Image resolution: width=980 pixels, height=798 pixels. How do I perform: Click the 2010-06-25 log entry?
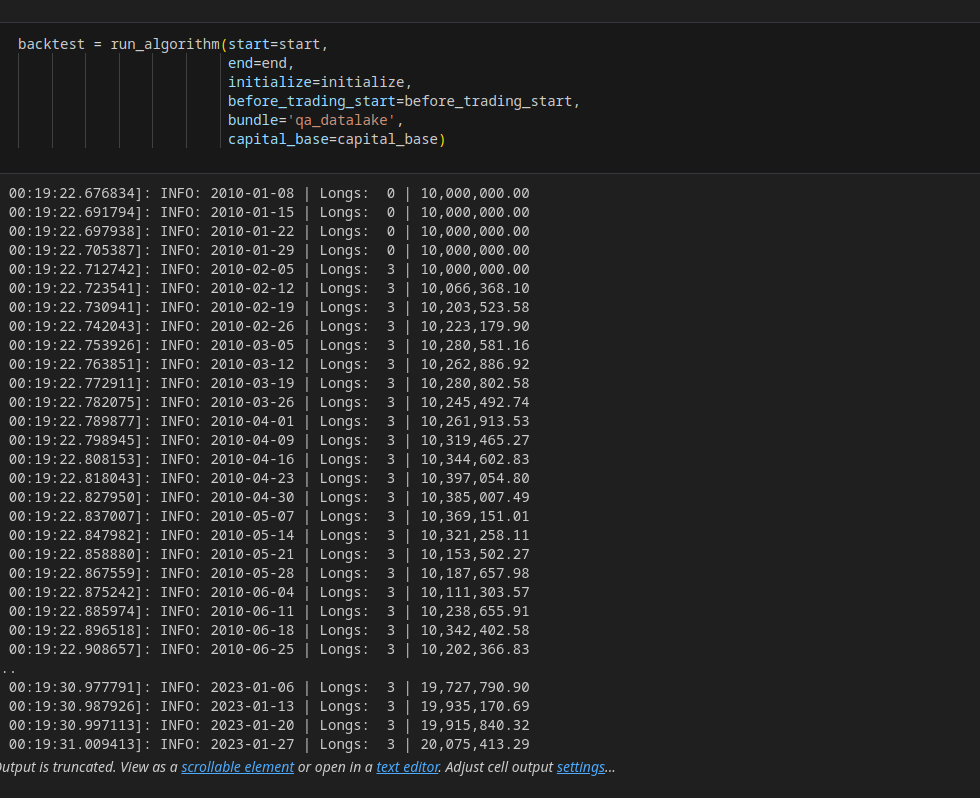click(269, 649)
